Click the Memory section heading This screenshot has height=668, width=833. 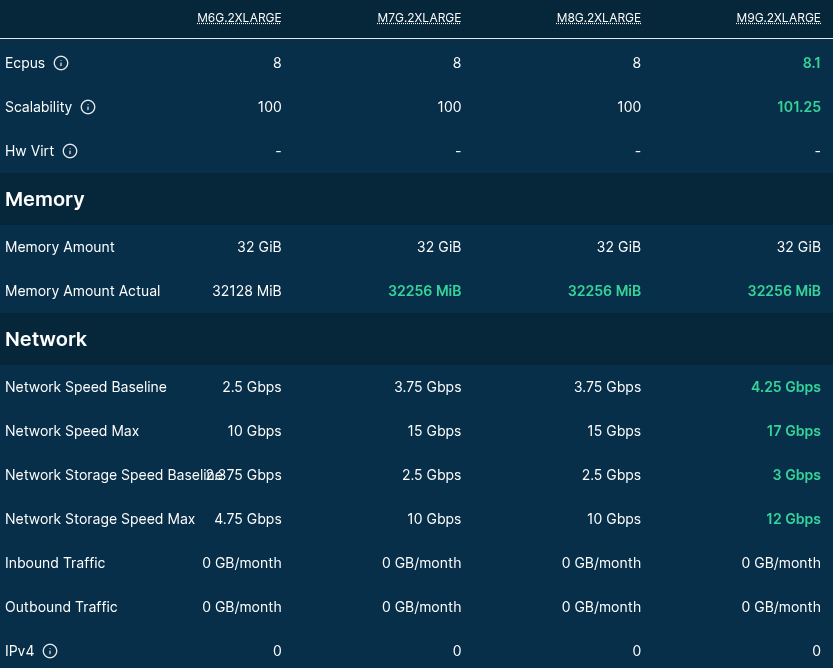pyautogui.click(x=45, y=199)
